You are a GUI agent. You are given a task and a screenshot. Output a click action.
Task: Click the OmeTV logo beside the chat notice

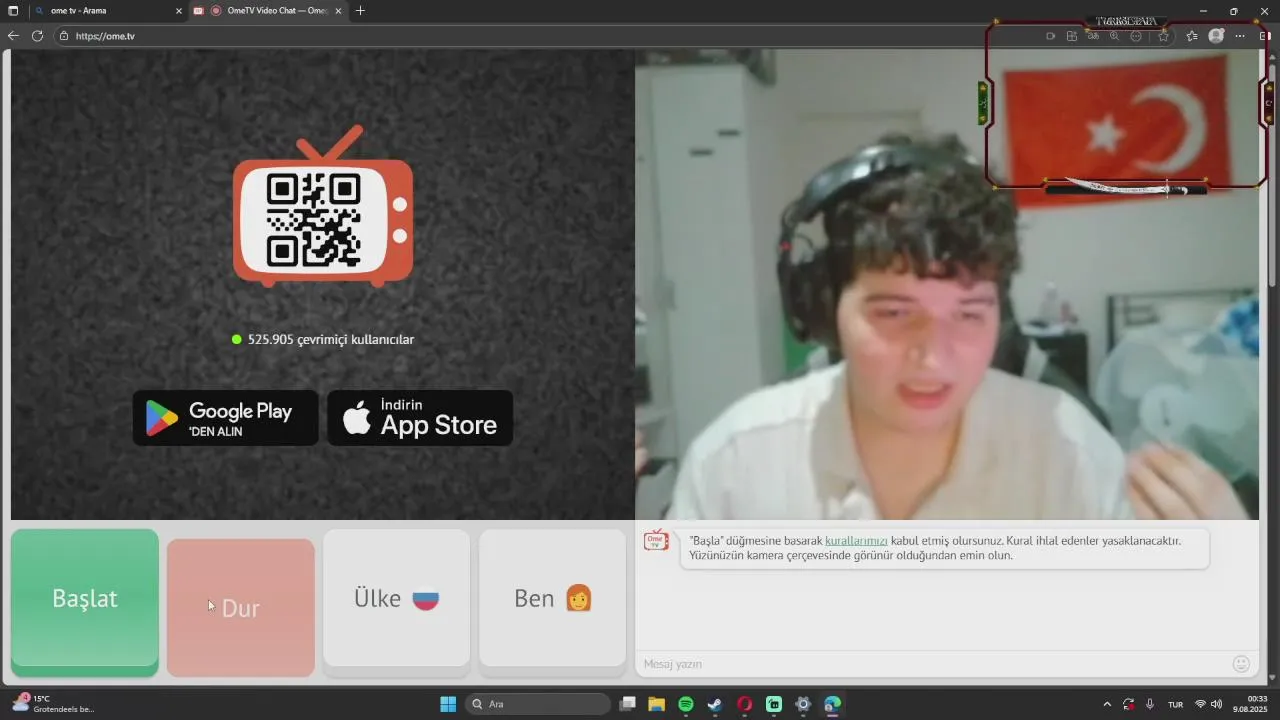point(656,540)
